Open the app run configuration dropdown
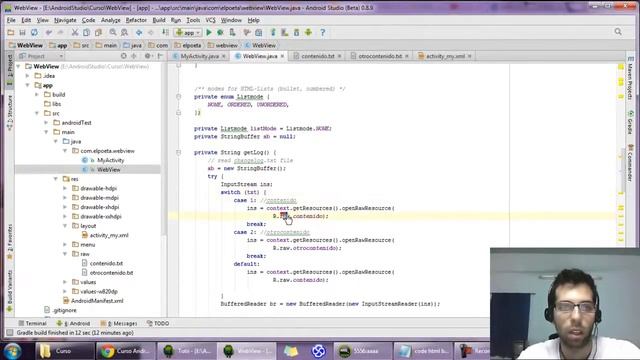 pos(188,32)
